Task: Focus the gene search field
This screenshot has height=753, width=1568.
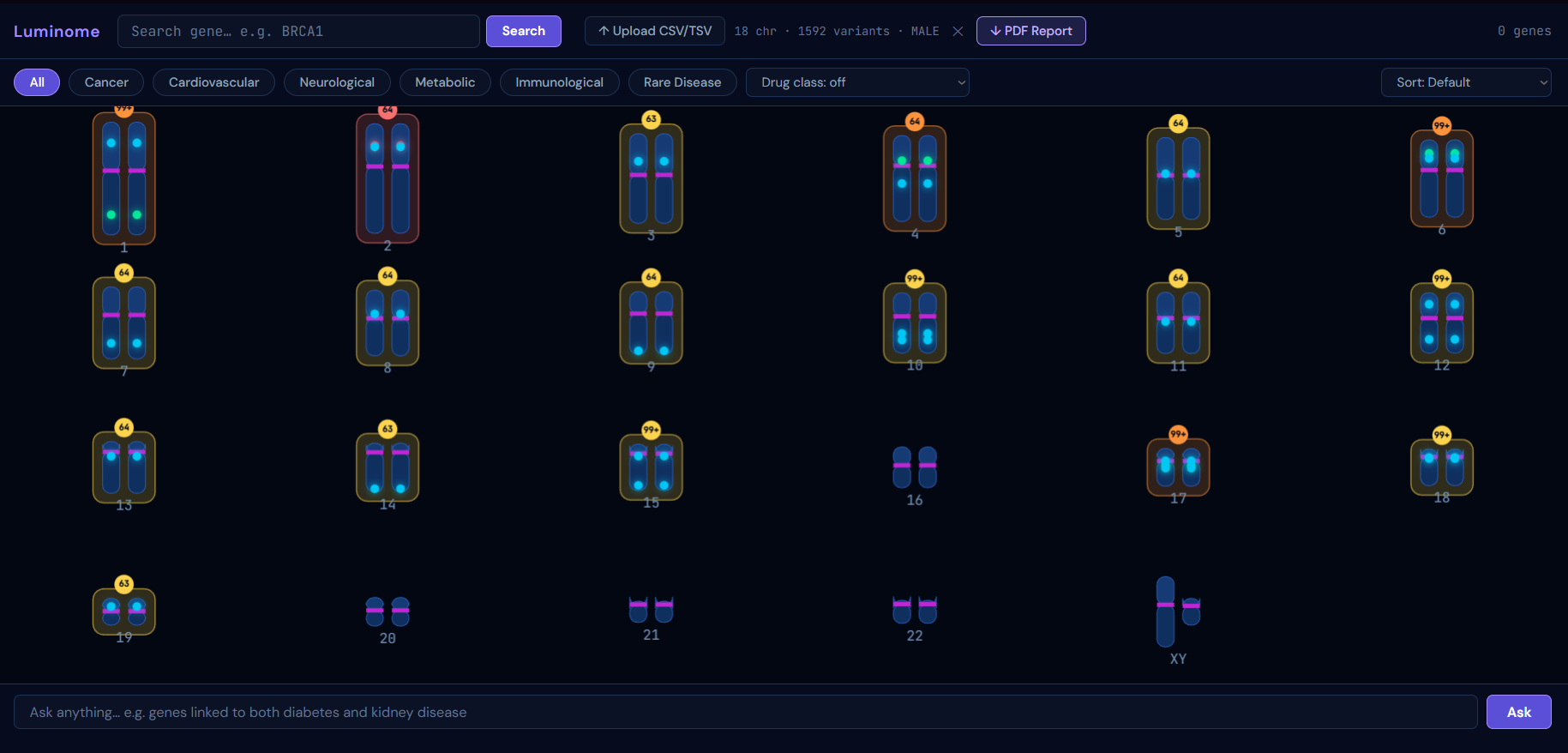Action: pyautogui.click(x=298, y=31)
